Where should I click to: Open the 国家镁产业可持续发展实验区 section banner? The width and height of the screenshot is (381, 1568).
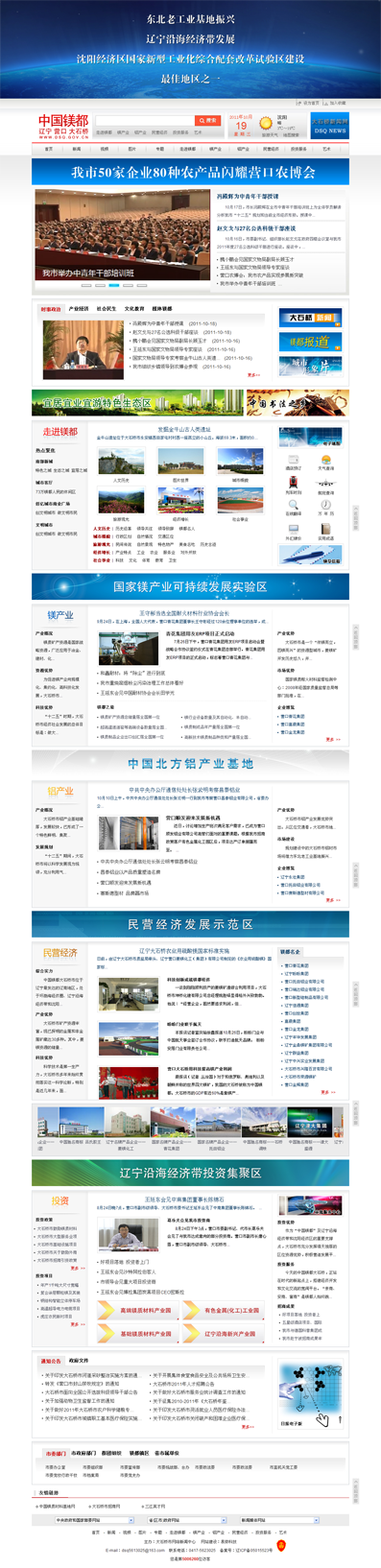coord(190,585)
